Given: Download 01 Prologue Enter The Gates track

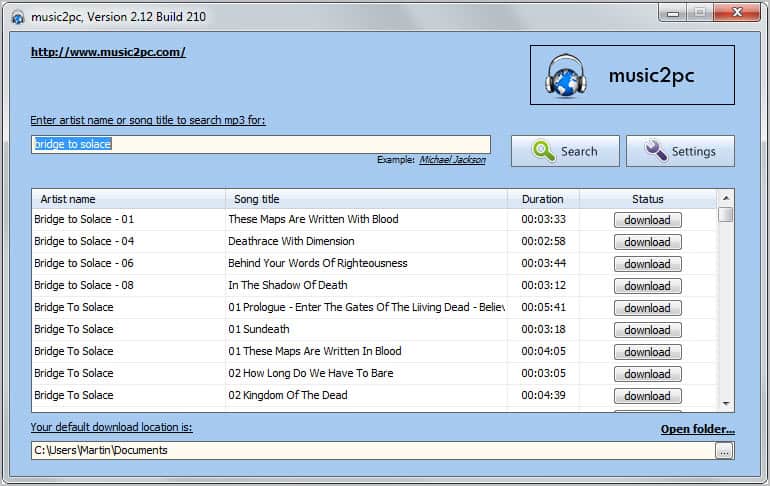Looking at the screenshot, I should tap(647, 308).
